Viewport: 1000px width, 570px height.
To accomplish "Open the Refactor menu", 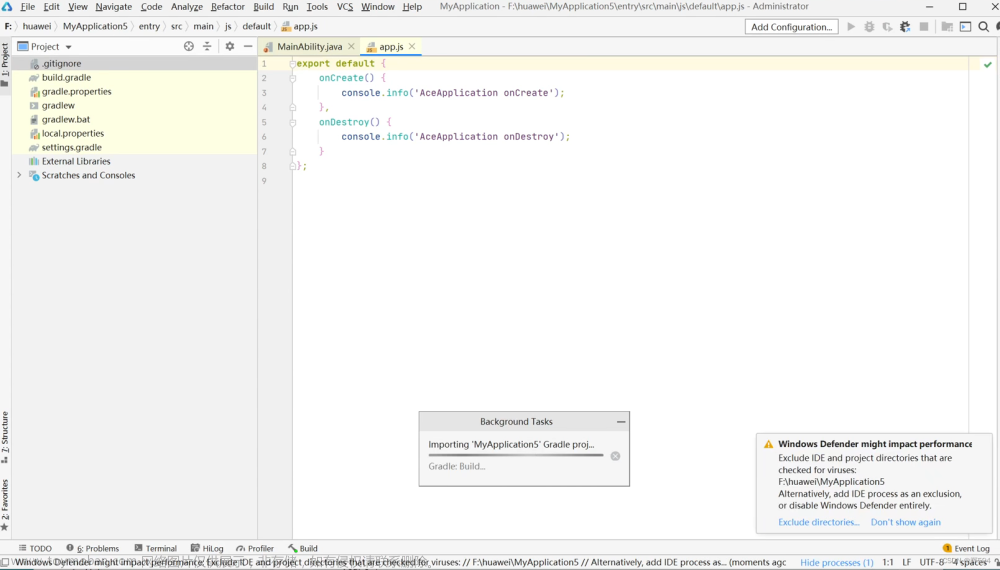I will 228,6.
